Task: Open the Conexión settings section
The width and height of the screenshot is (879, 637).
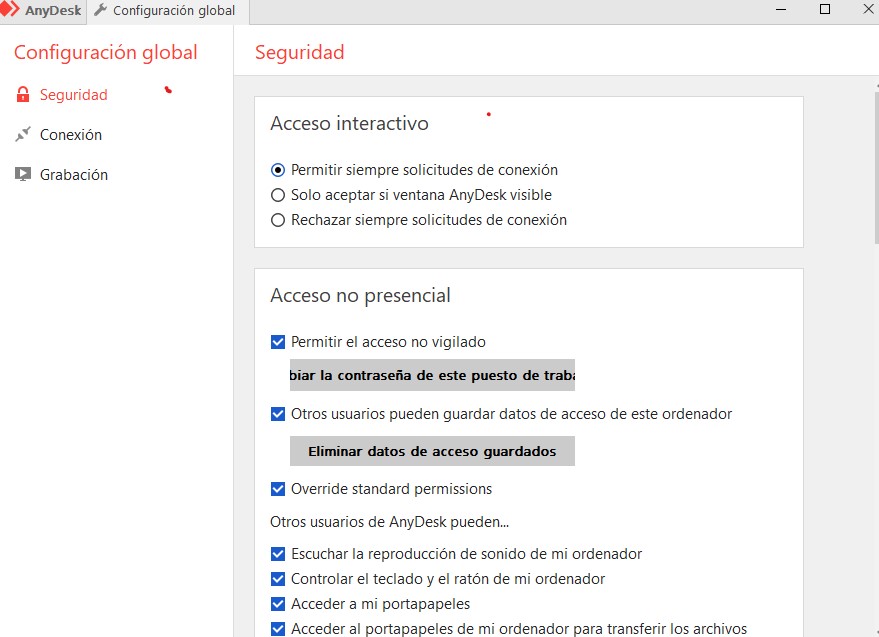Action: click(x=74, y=134)
